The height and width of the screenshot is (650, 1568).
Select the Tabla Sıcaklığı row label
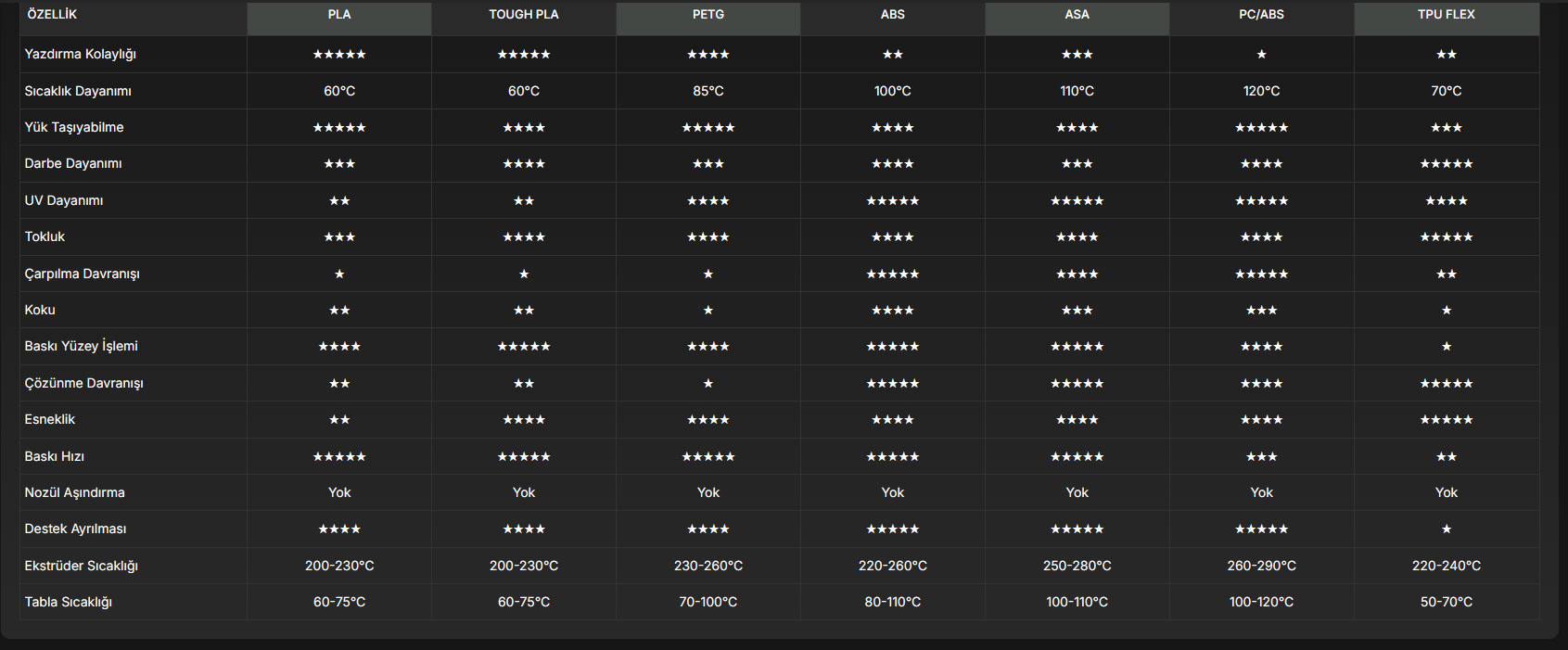tap(69, 602)
